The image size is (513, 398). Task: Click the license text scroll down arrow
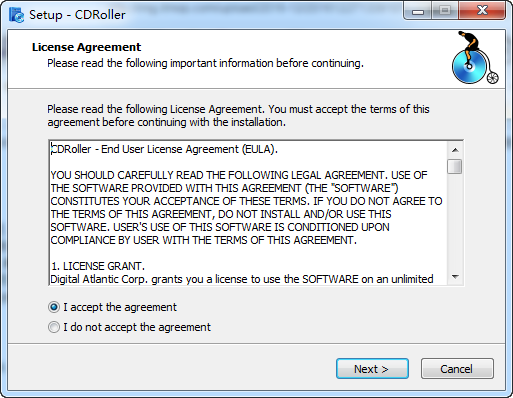click(455, 277)
